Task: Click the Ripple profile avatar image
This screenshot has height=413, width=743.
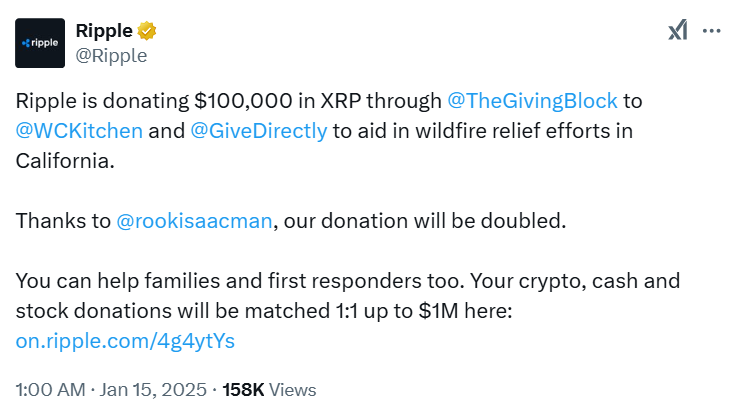Action: (x=40, y=43)
